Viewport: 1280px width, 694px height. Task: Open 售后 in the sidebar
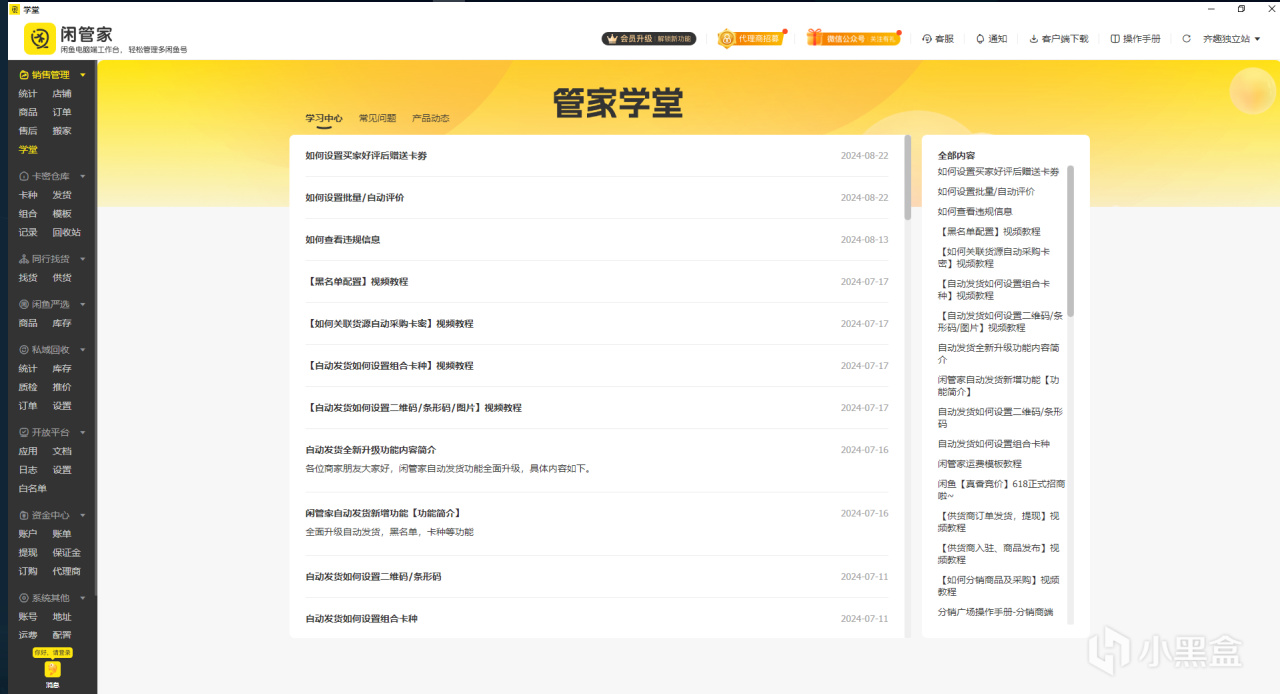(x=28, y=131)
